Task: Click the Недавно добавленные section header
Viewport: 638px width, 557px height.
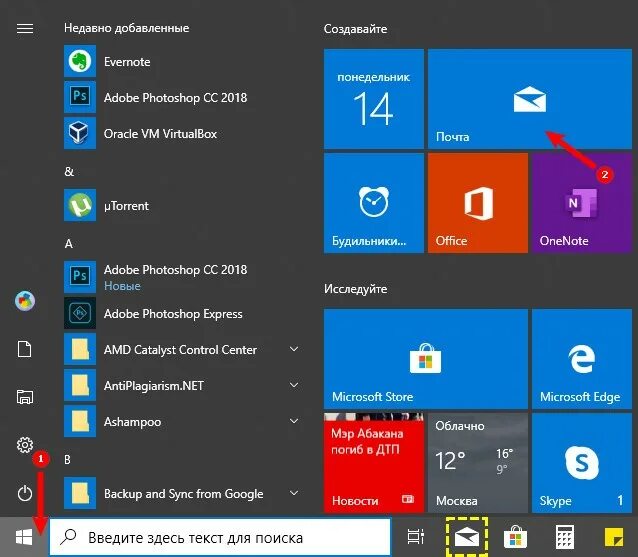Action: pyautogui.click(x=127, y=28)
